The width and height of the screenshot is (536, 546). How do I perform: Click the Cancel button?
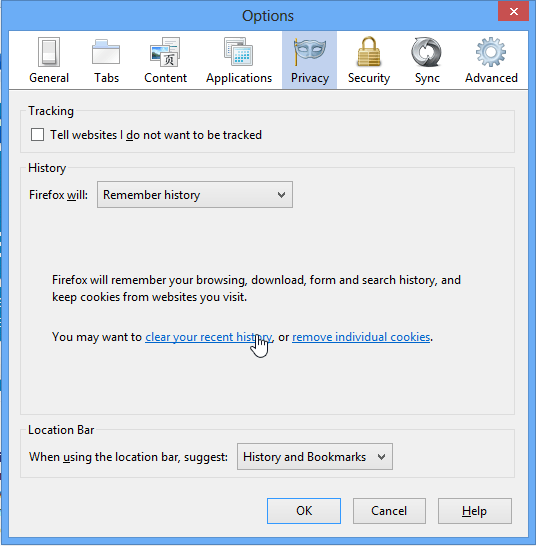click(x=389, y=511)
